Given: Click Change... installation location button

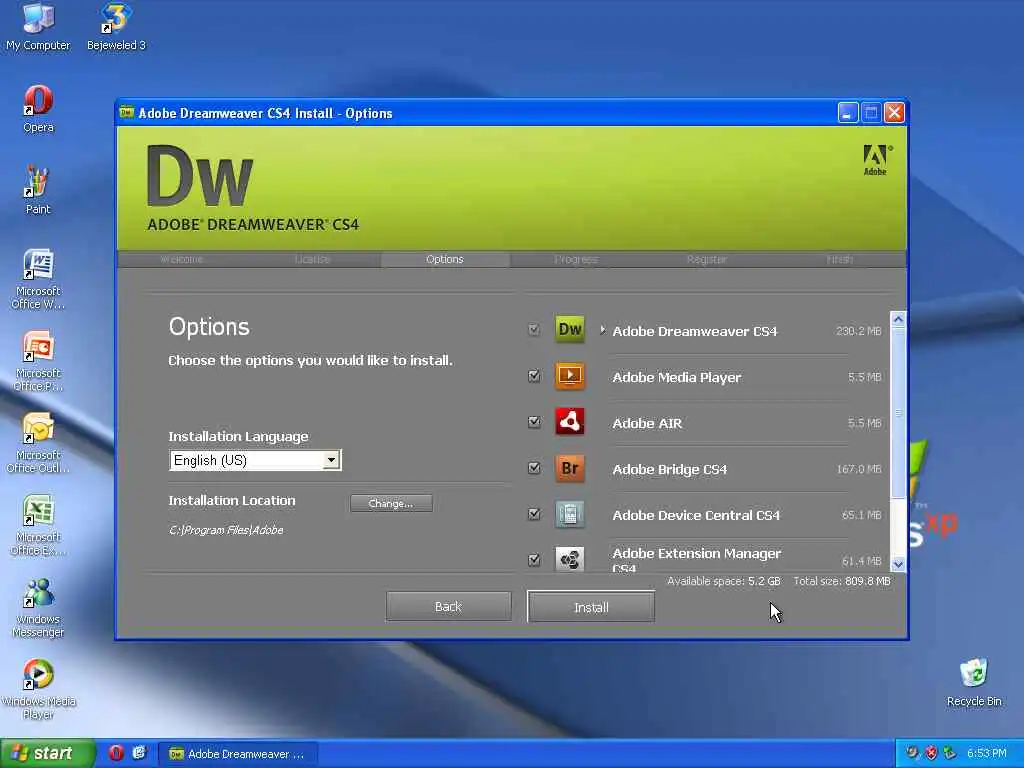Looking at the screenshot, I should (391, 504).
